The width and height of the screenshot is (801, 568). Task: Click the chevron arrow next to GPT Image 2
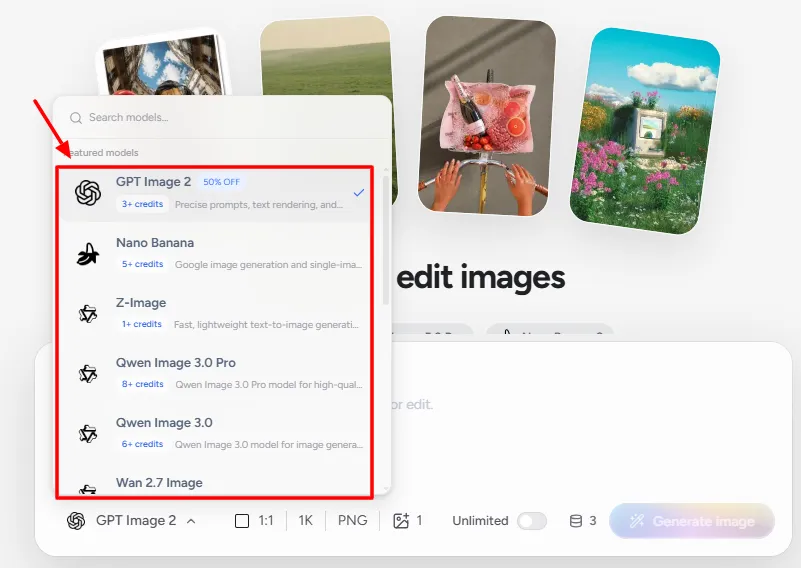pyautogui.click(x=191, y=522)
